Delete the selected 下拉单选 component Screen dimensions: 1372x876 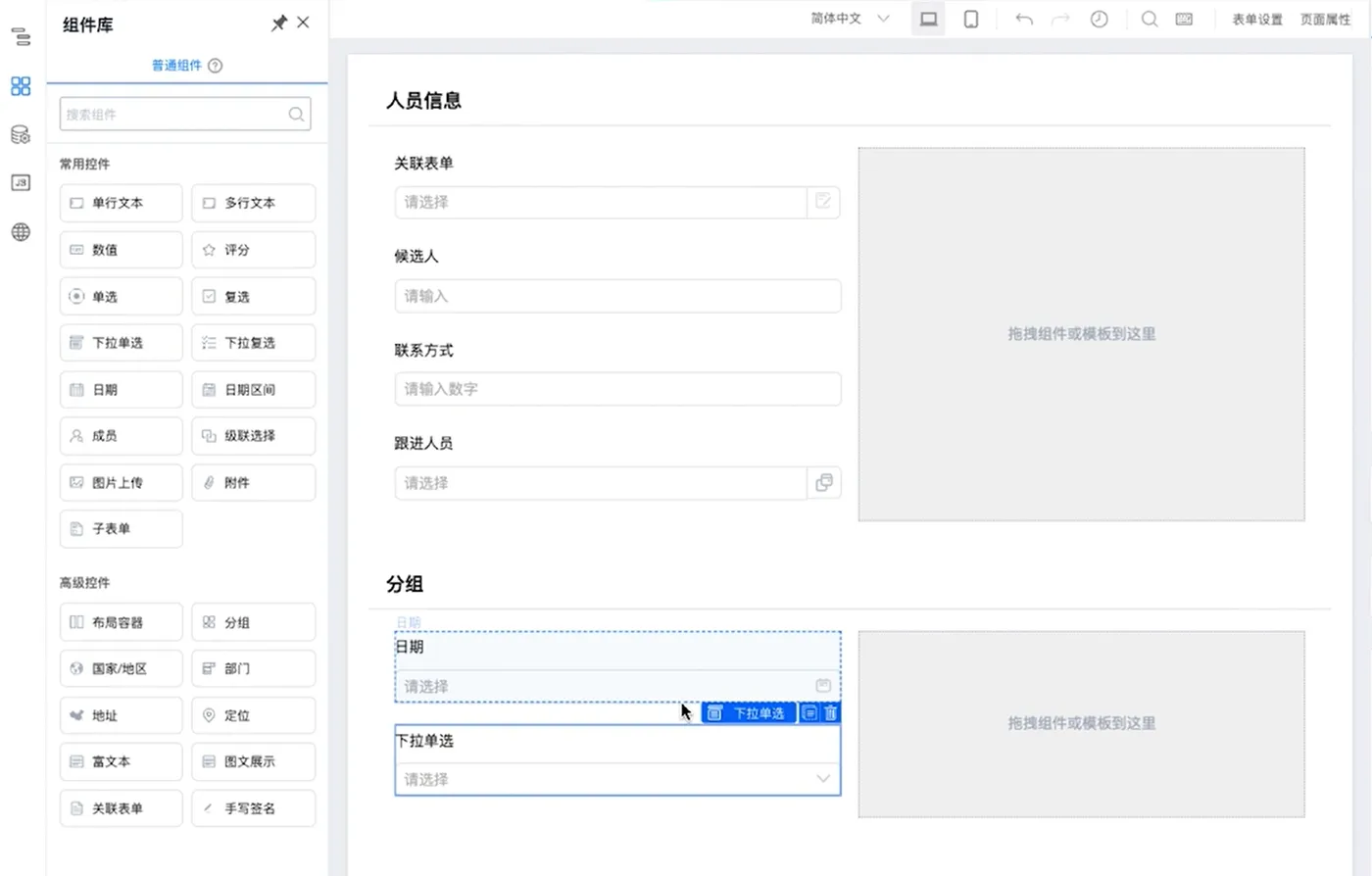click(x=830, y=713)
